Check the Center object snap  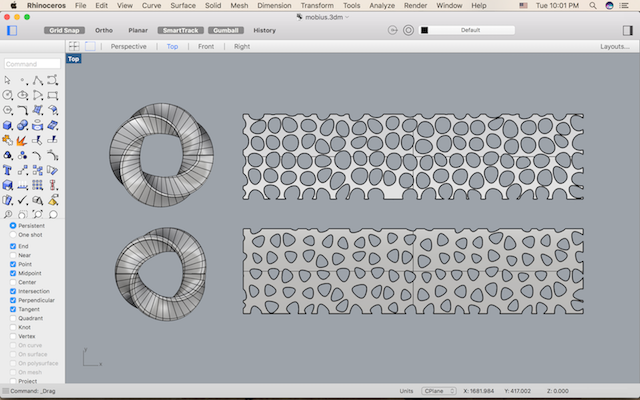click(13, 282)
